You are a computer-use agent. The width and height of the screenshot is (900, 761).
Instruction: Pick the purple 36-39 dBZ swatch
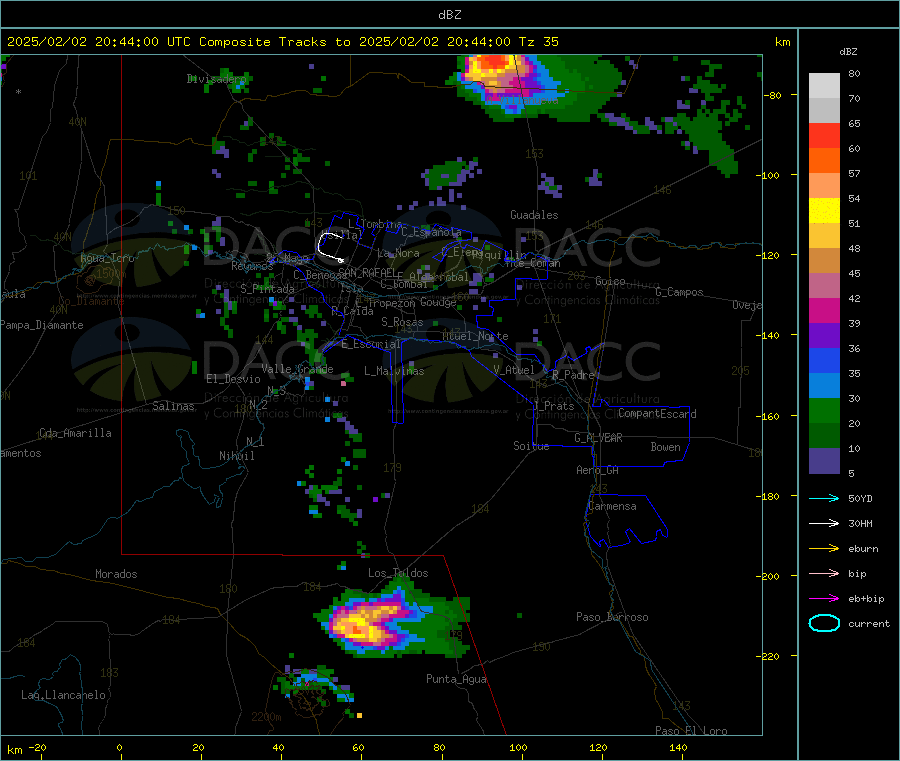pos(824,336)
